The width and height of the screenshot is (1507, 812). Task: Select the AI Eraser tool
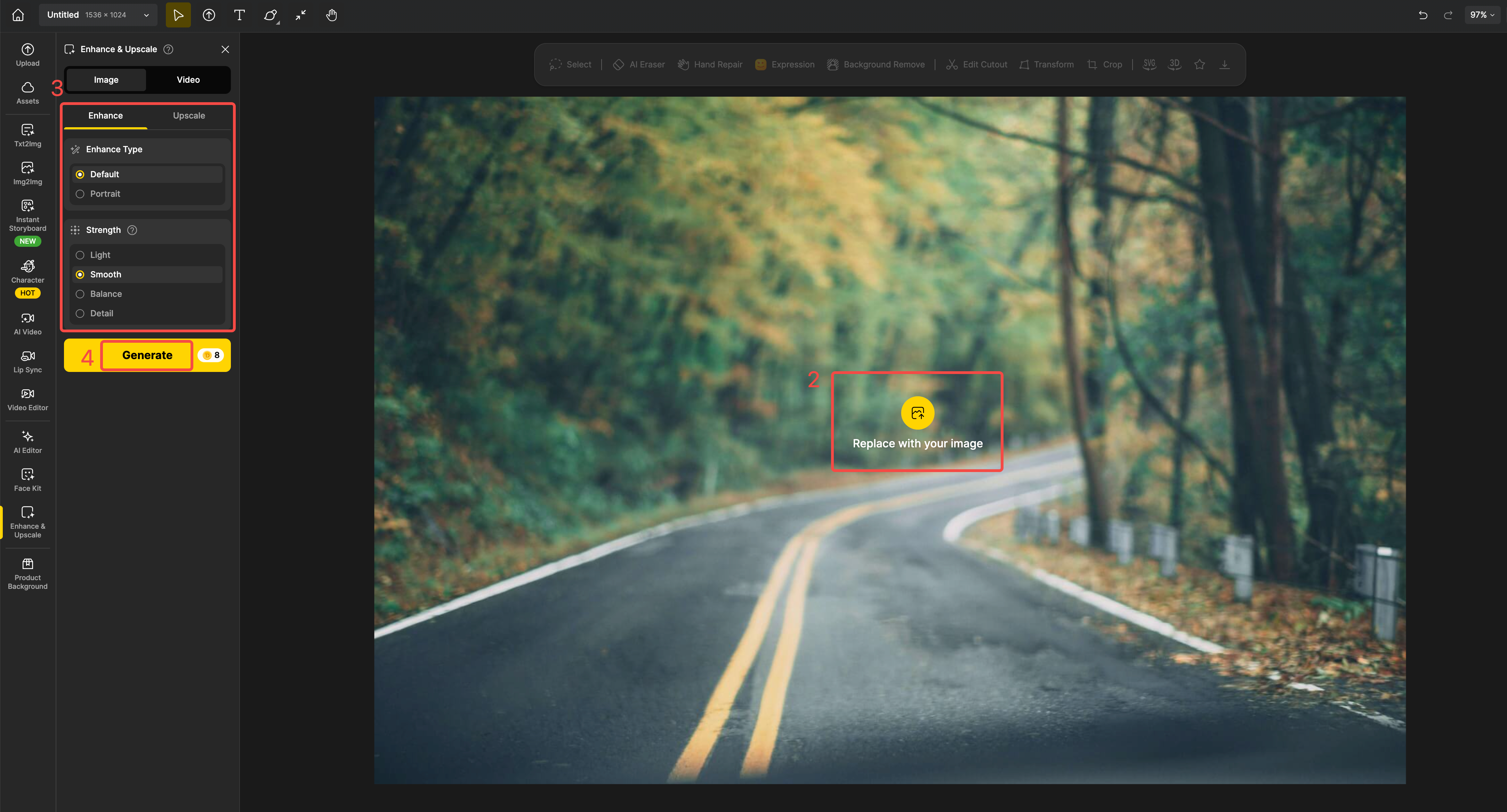point(638,64)
